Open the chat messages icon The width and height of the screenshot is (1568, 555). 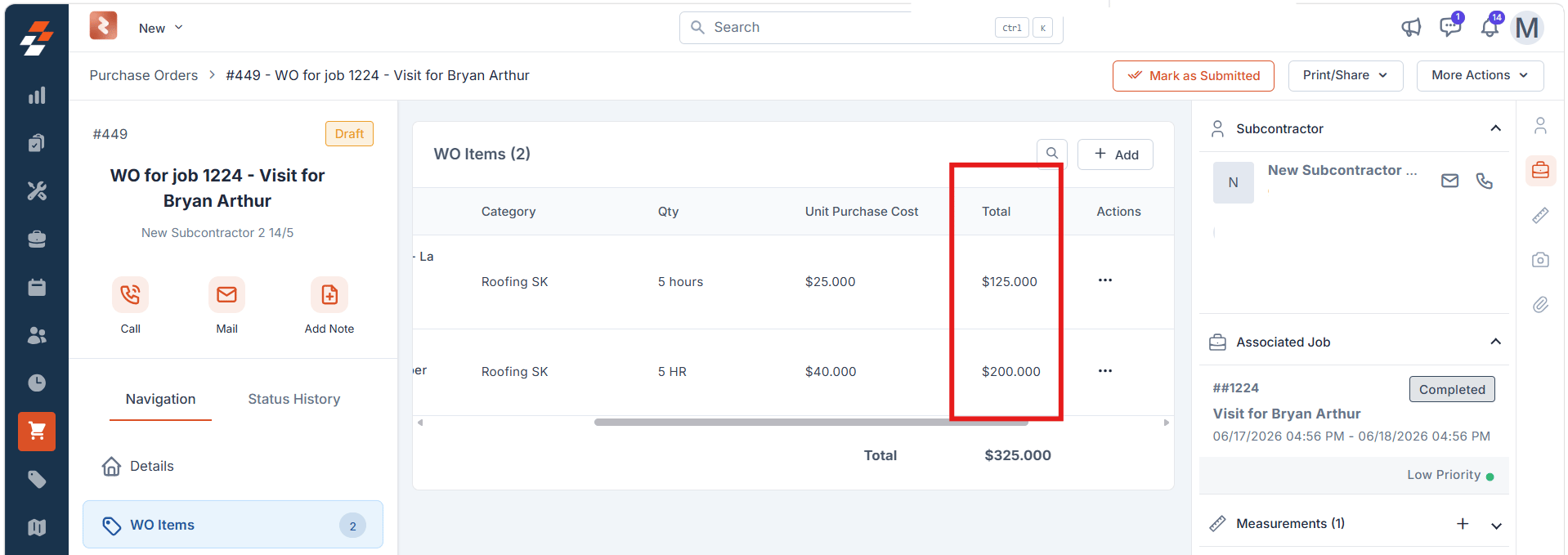coord(1450,27)
